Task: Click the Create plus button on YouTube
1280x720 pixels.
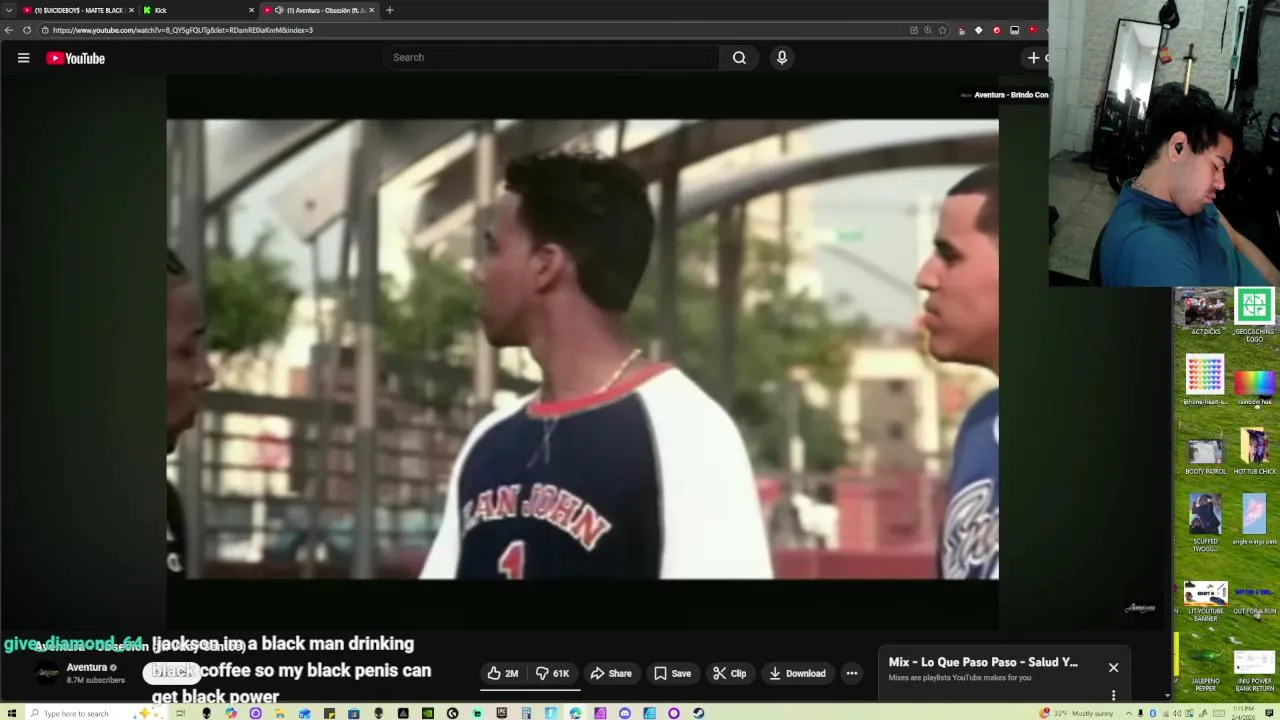Action: coord(1034,58)
